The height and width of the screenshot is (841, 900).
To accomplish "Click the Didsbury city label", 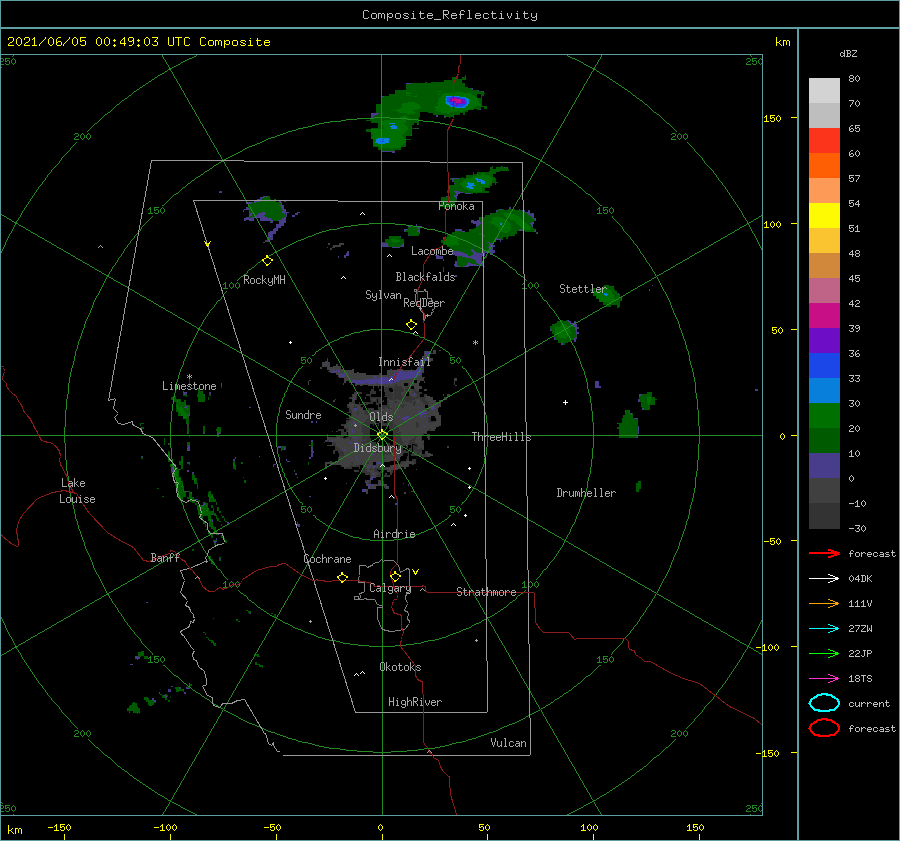I will click(x=377, y=448).
